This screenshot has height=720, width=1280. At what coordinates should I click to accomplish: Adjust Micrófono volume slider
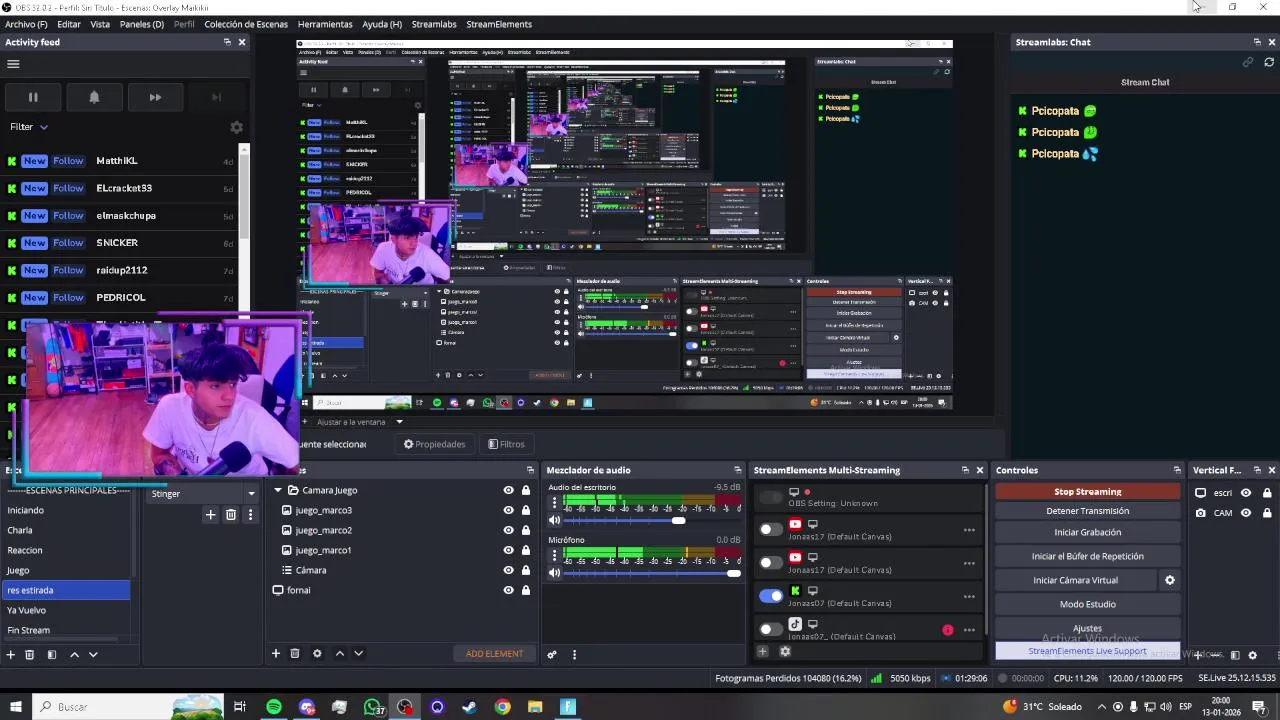(x=651, y=573)
